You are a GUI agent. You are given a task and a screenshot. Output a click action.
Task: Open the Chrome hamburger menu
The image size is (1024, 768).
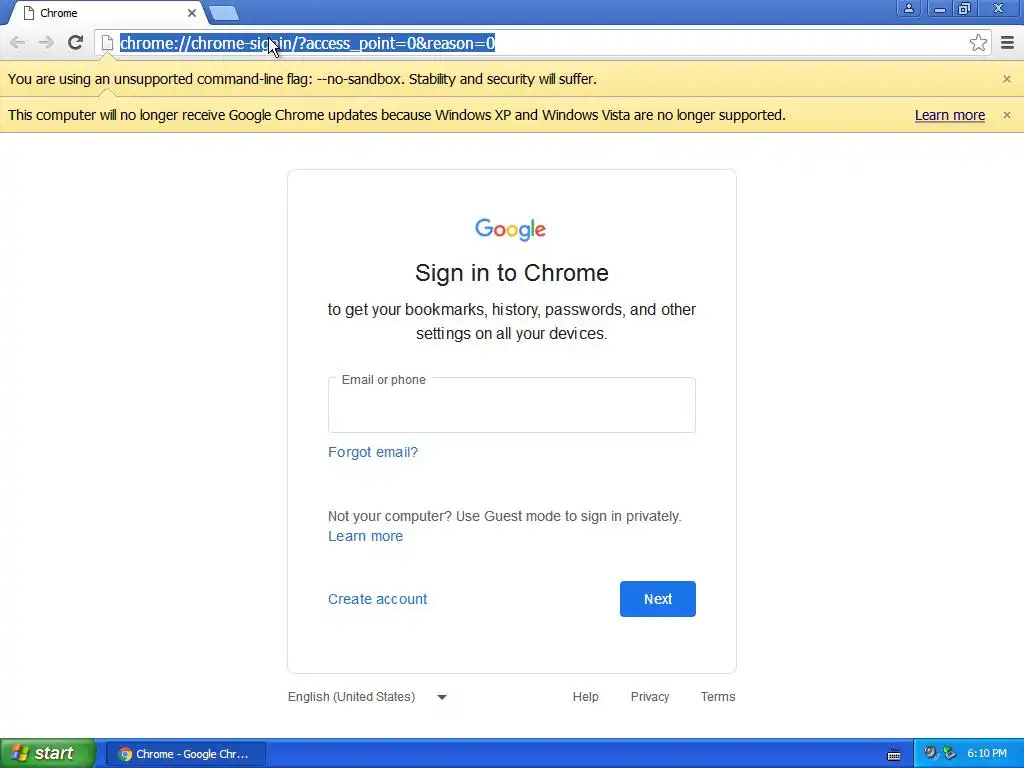[1007, 43]
